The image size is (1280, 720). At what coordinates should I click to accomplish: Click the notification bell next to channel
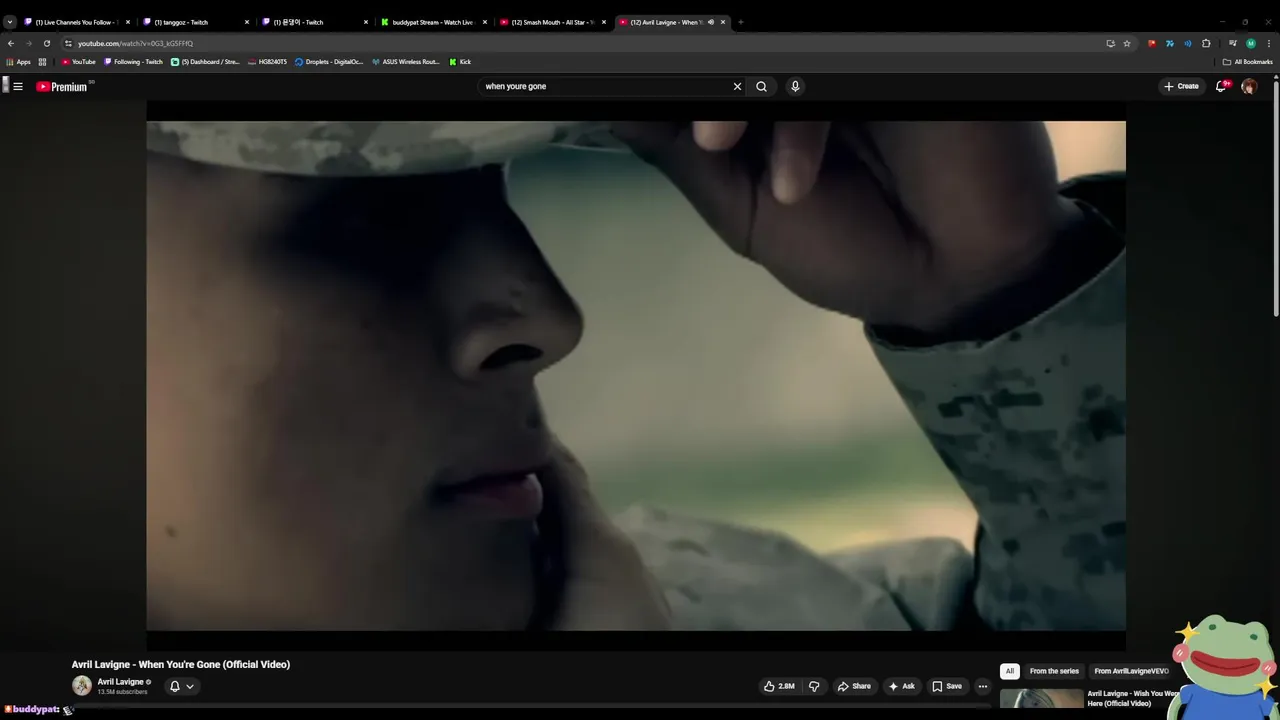pyautogui.click(x=174, y=686)
